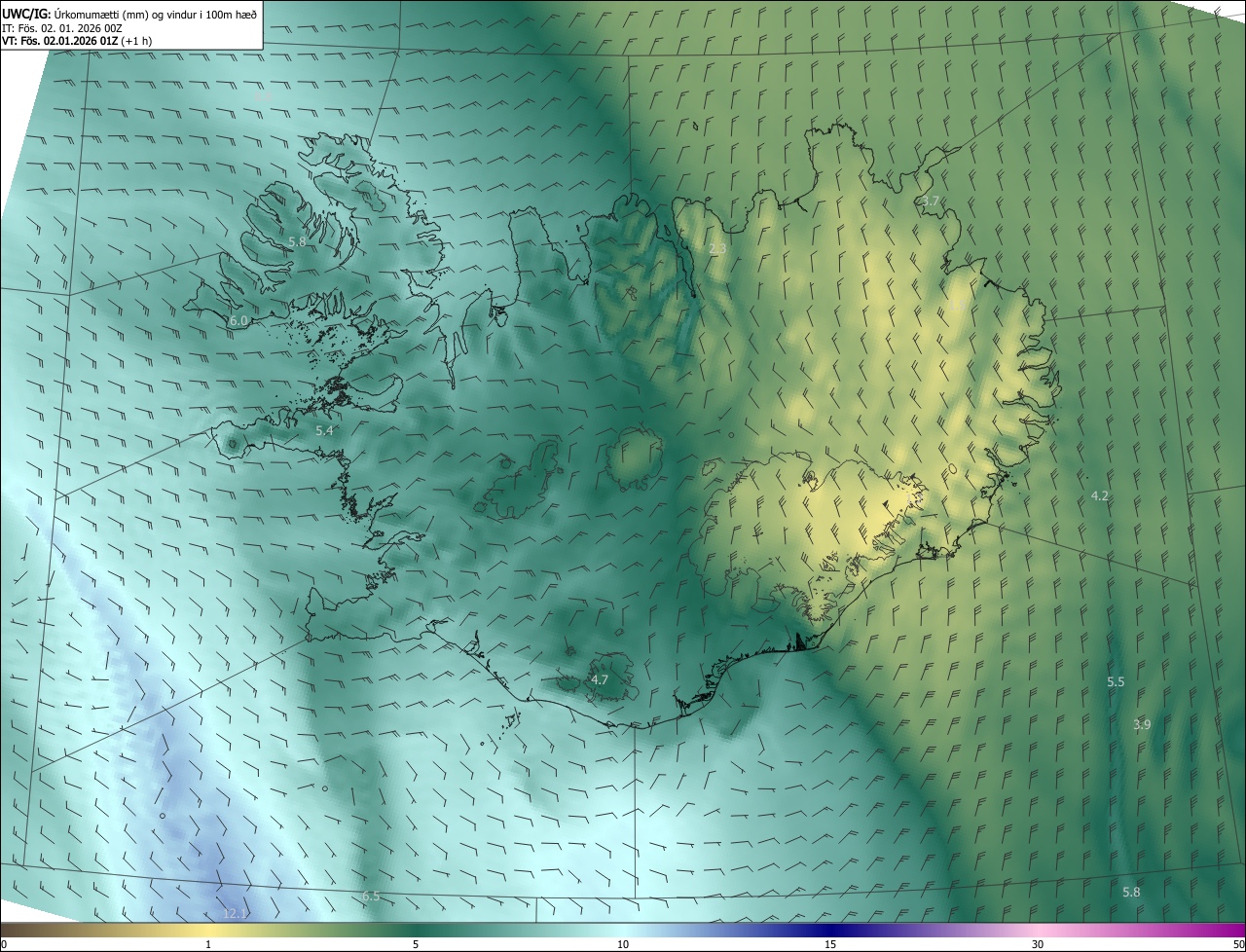Click the 12.1 value label in the blue band
The image size is (1246, 952).
click(x=236, y=913)
